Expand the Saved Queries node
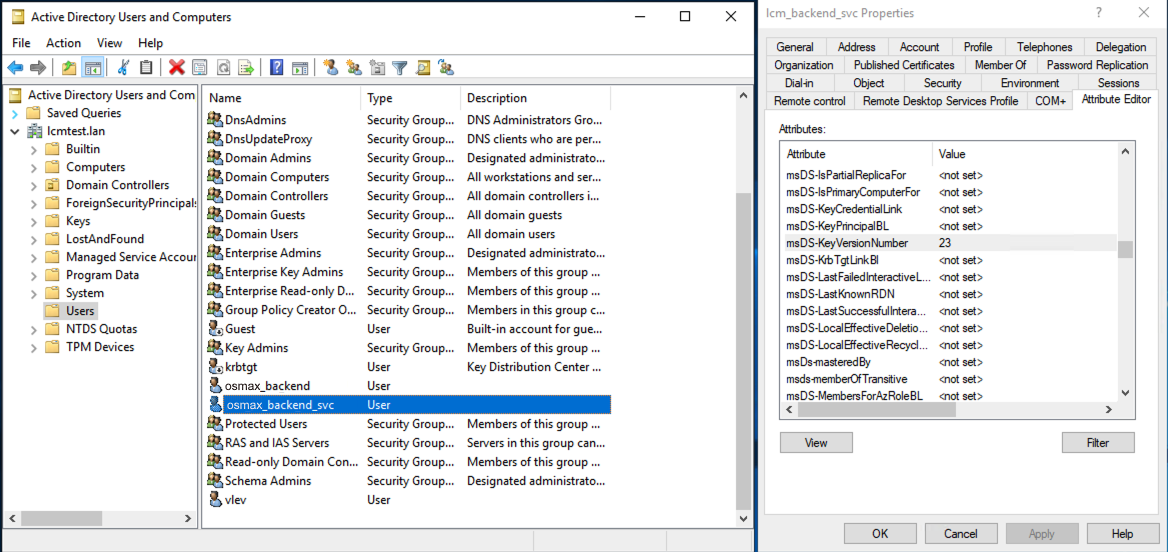The height and width of the screenshot is (552, 1168). pyautogui.click(x=15, y=113)
